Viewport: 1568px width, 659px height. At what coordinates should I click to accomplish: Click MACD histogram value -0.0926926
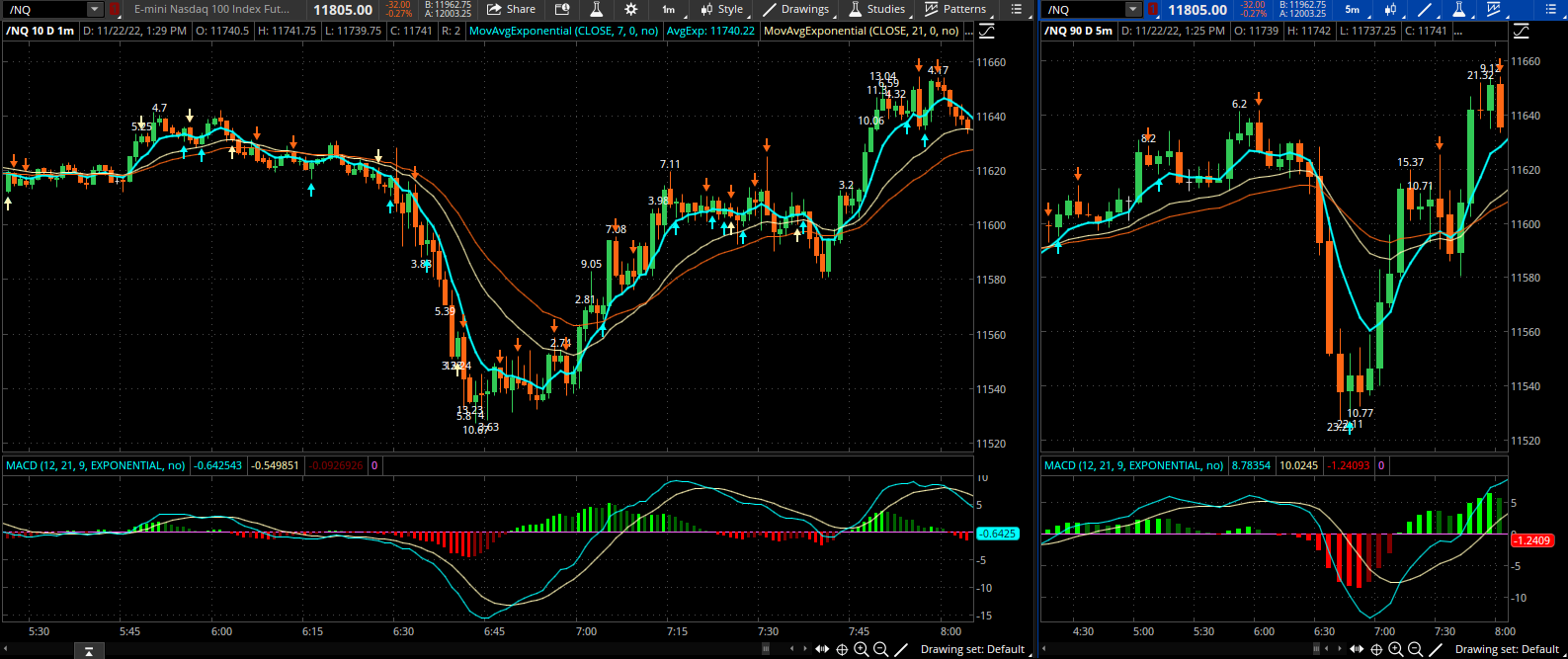[x=337, y=465]
